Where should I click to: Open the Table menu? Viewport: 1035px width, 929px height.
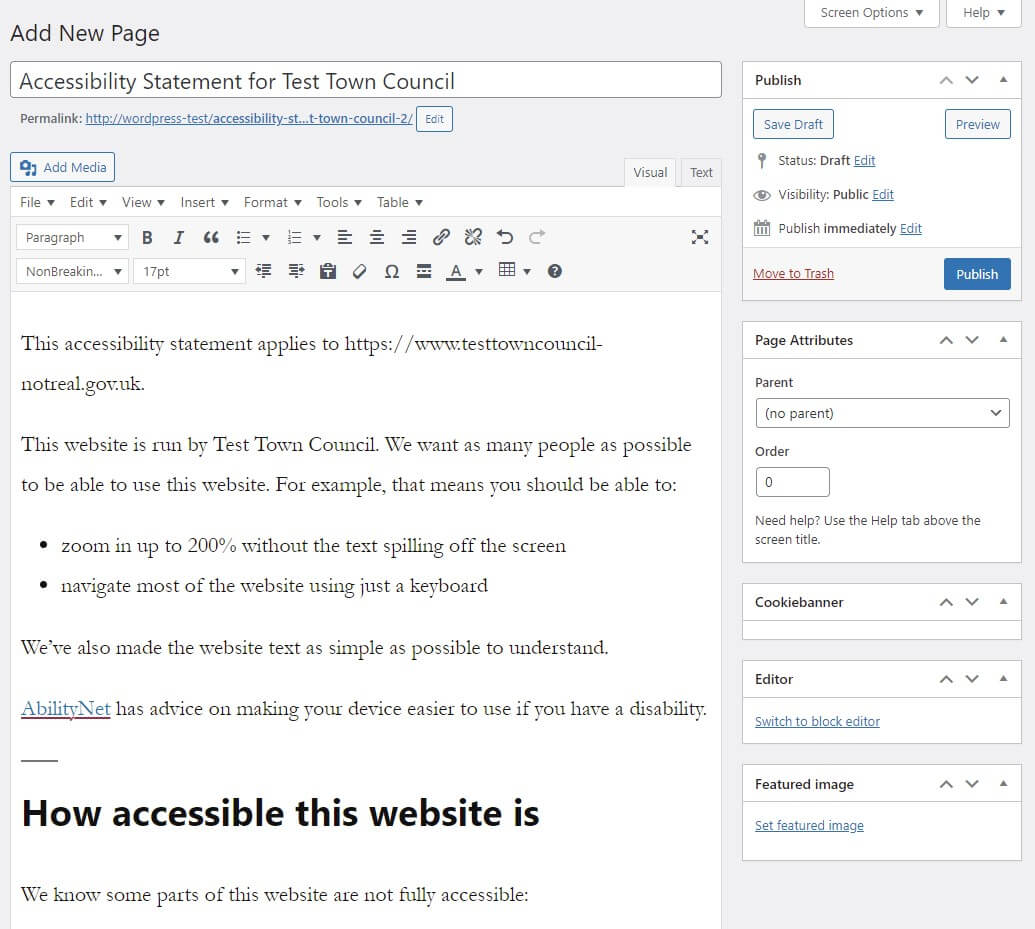click(399, 202)
